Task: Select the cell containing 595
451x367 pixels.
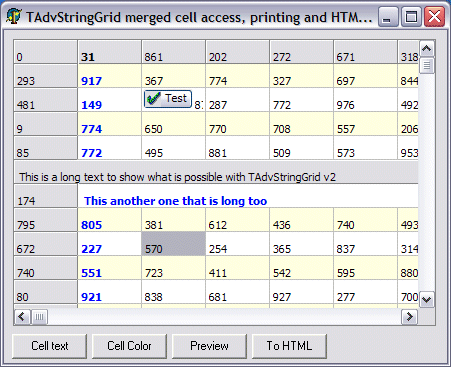Action: click(366, 268)
